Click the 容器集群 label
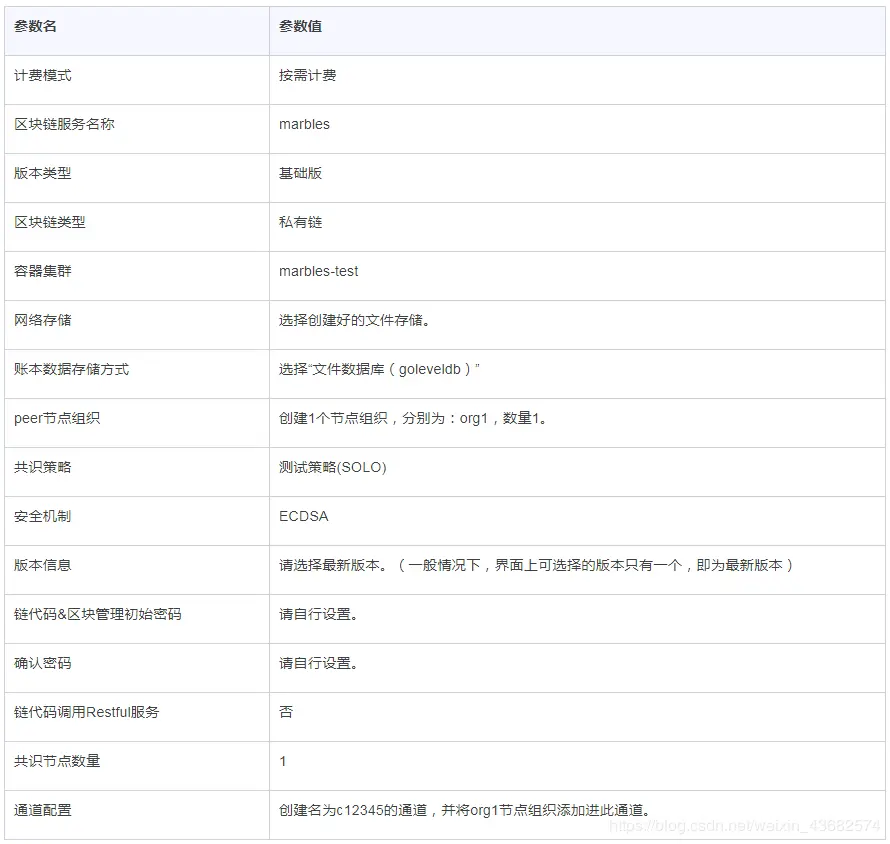Screen dimensions: 890x844 (x=43, y=271)
